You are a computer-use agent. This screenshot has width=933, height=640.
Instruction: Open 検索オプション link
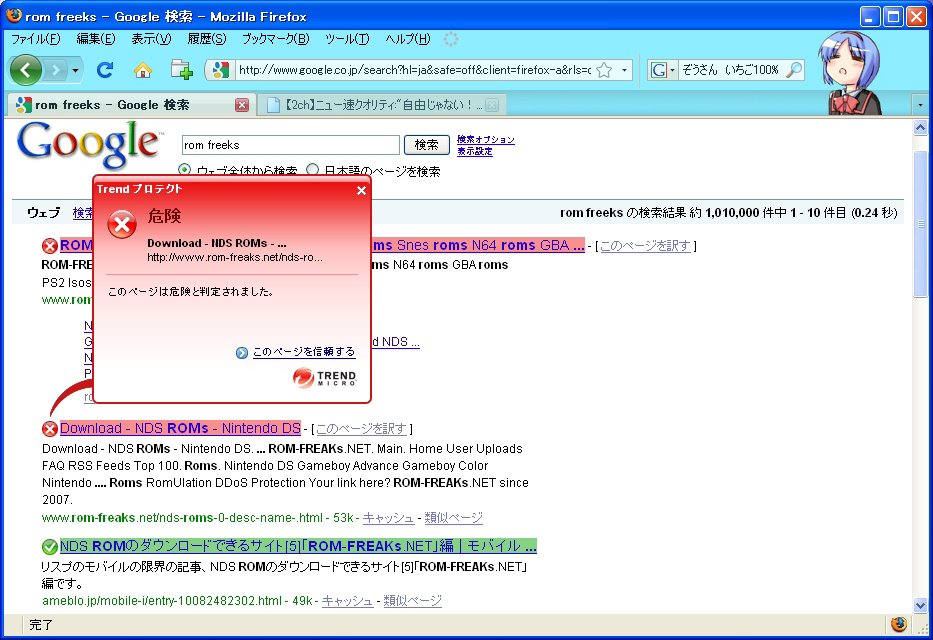point(486,139)
